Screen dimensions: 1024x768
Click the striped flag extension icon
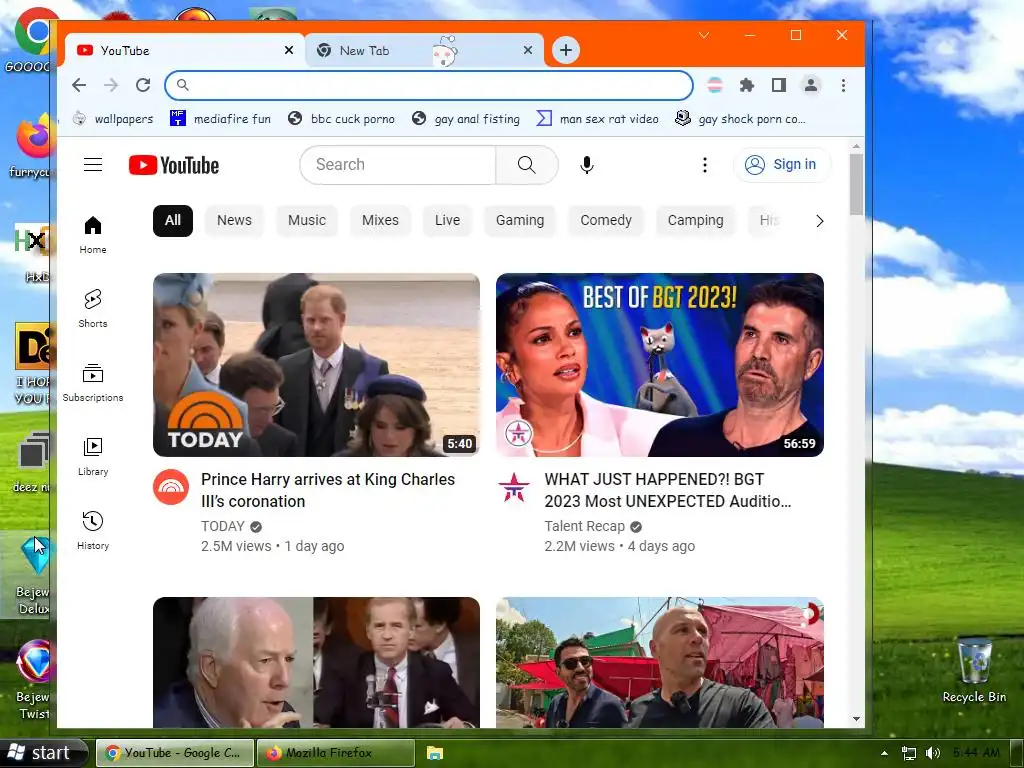point(715,85)
